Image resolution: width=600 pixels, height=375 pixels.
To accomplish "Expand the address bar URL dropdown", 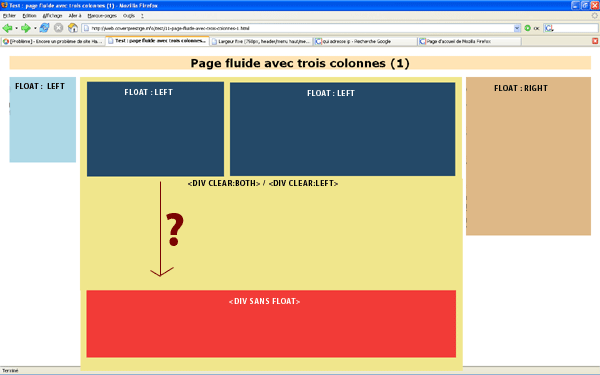I will tap(517, 28).
